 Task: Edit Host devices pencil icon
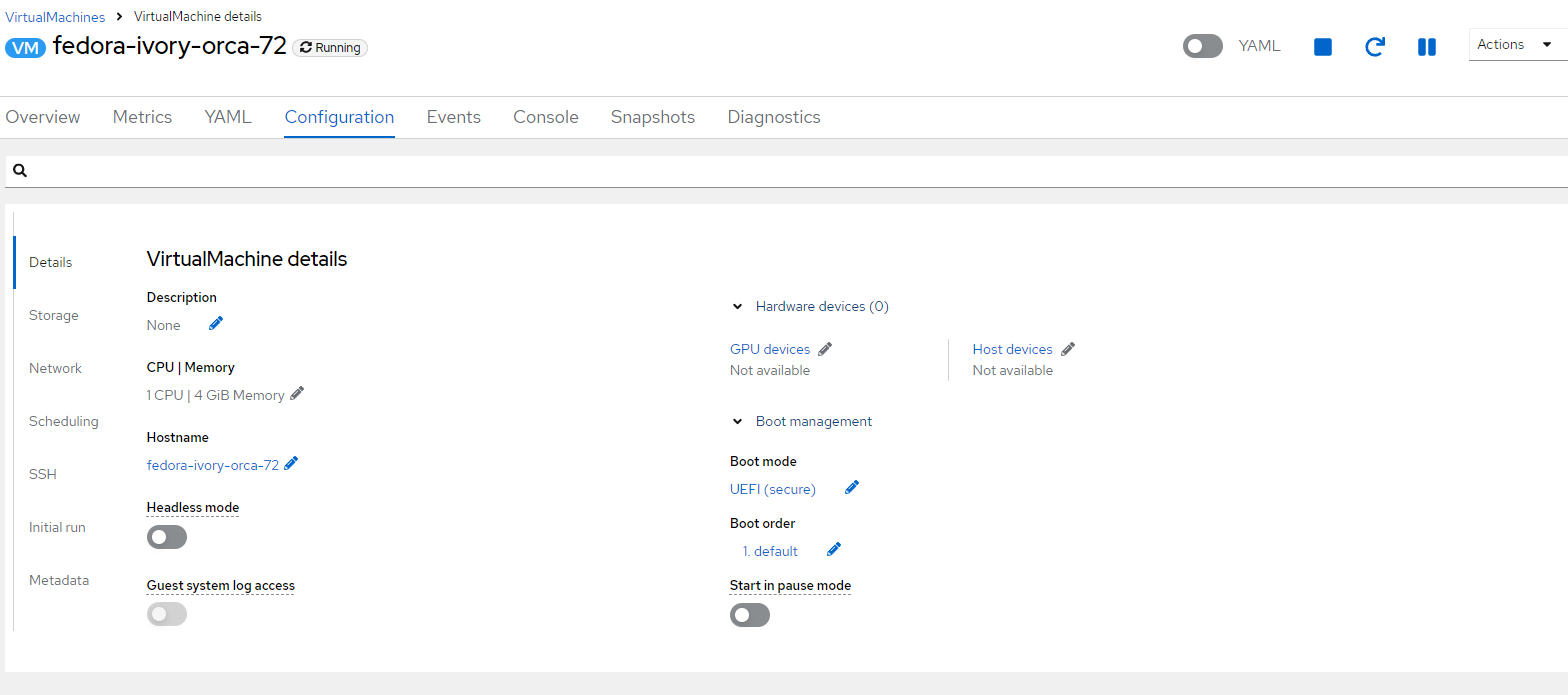(1068, 348)
